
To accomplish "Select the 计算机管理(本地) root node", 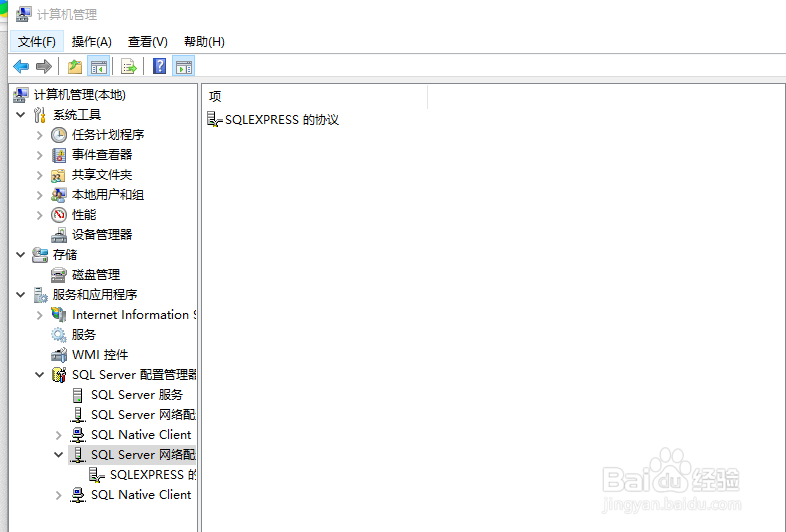I will (79, 95).
